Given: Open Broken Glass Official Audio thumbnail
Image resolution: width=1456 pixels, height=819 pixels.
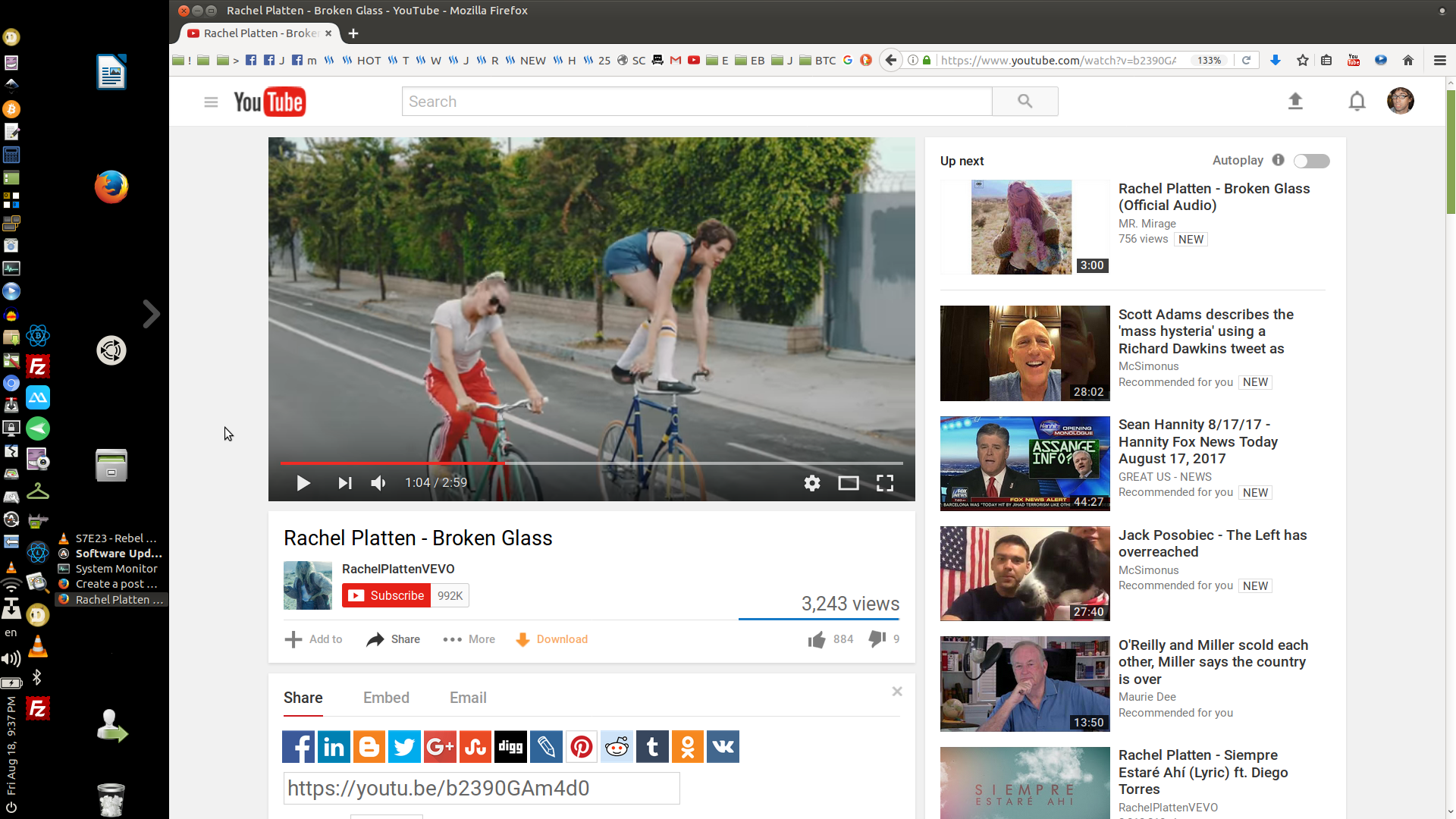Looking at the screenshot, I should click(1025, 227).
